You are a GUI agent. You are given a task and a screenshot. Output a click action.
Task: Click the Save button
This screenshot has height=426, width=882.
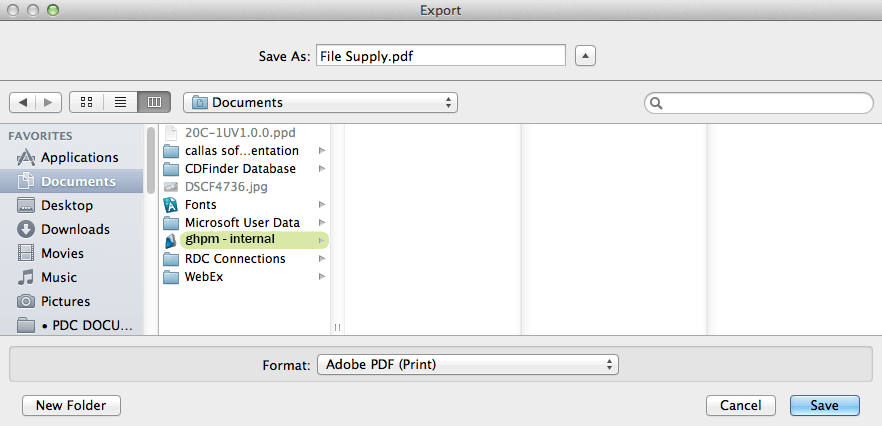pyautogui.click(x=825, y=405)
